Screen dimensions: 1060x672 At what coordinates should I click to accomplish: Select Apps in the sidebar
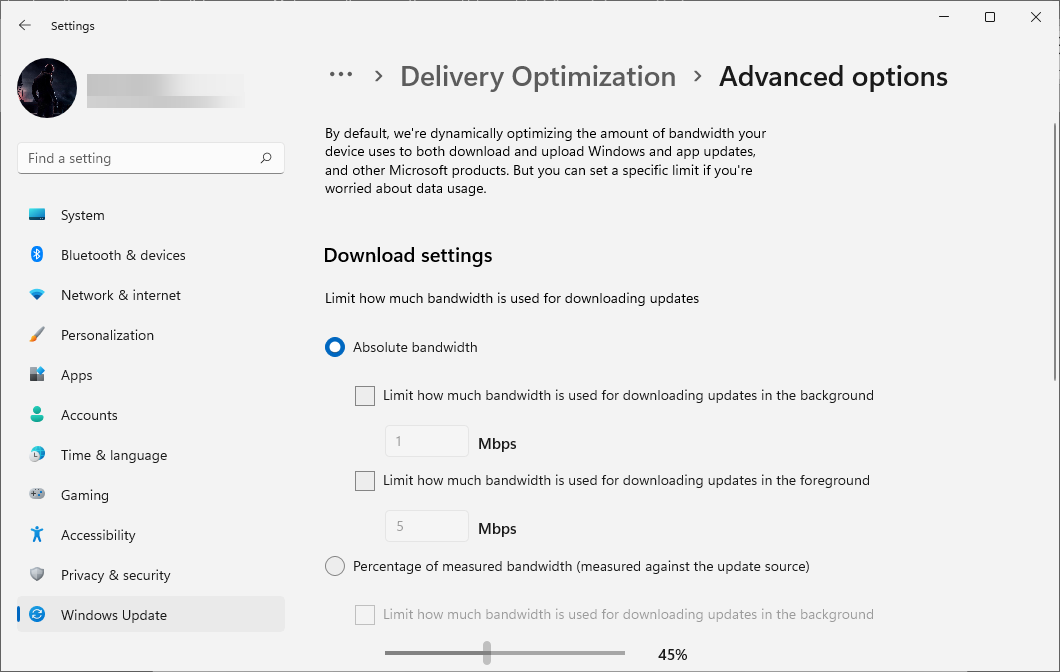tap(151, 375)
